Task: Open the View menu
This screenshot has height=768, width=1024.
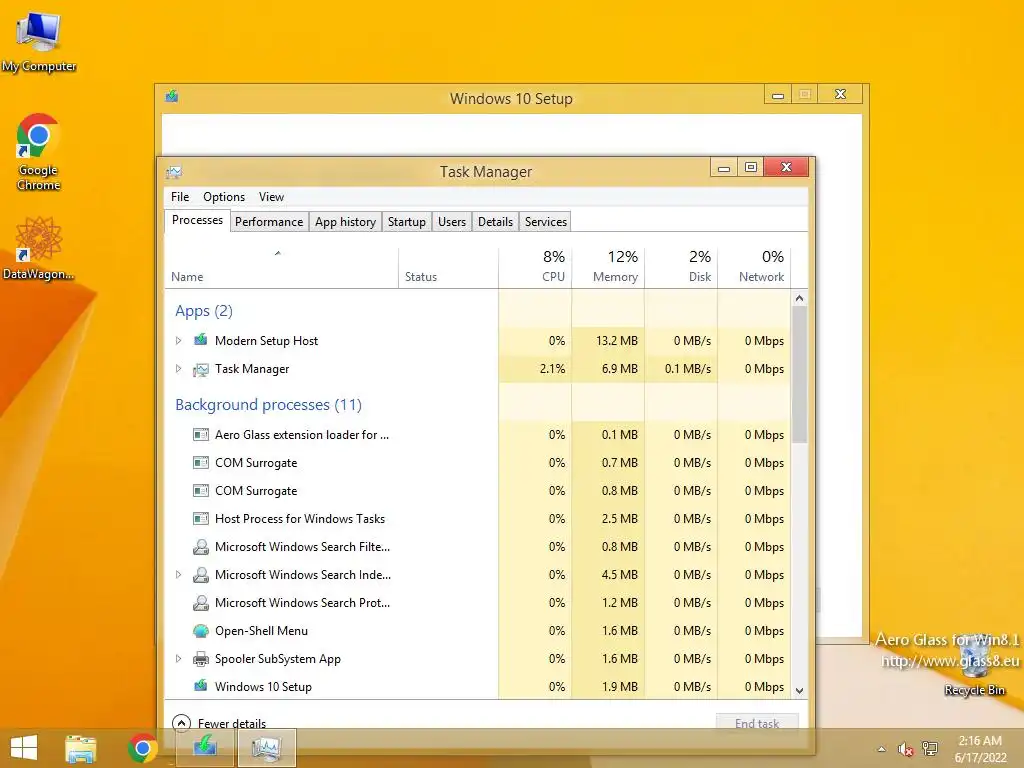Action: pos(271,197)
